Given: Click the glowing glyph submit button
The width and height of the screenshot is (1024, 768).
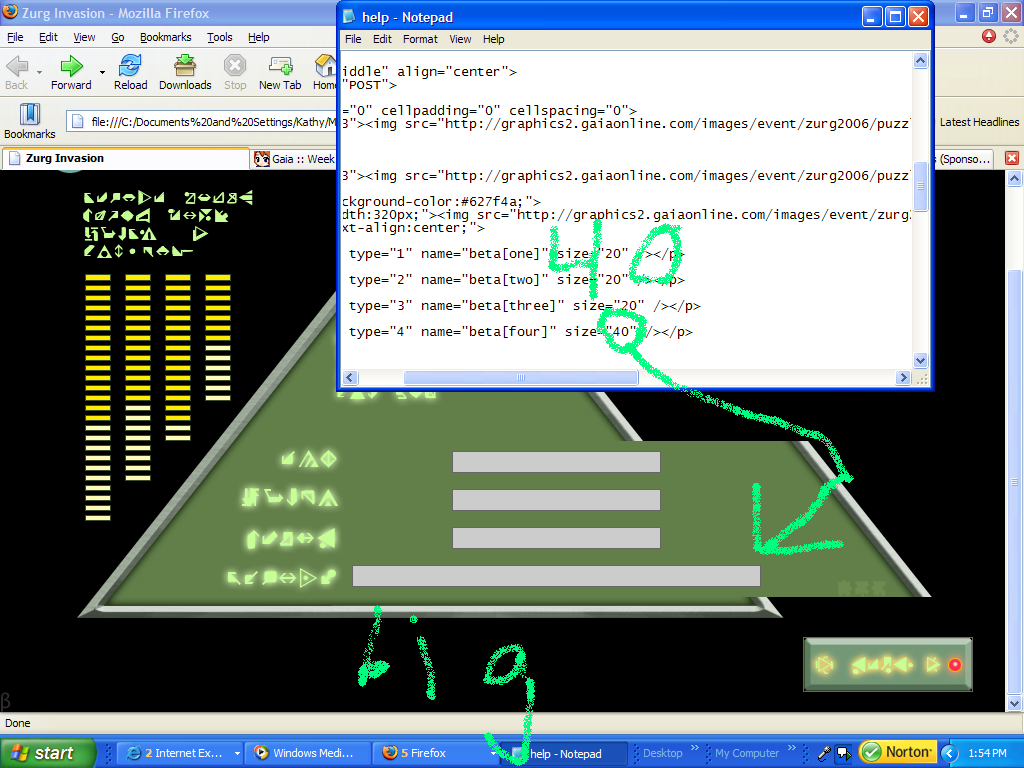Looking at the screenshot, I should coord(888,665).
